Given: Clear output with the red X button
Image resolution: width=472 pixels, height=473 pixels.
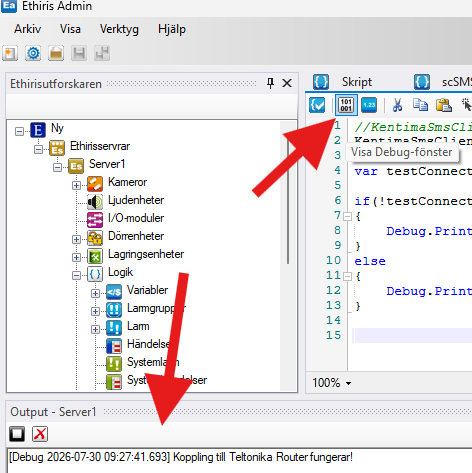Looking at the screenshot, I should (x=40, y=434).
